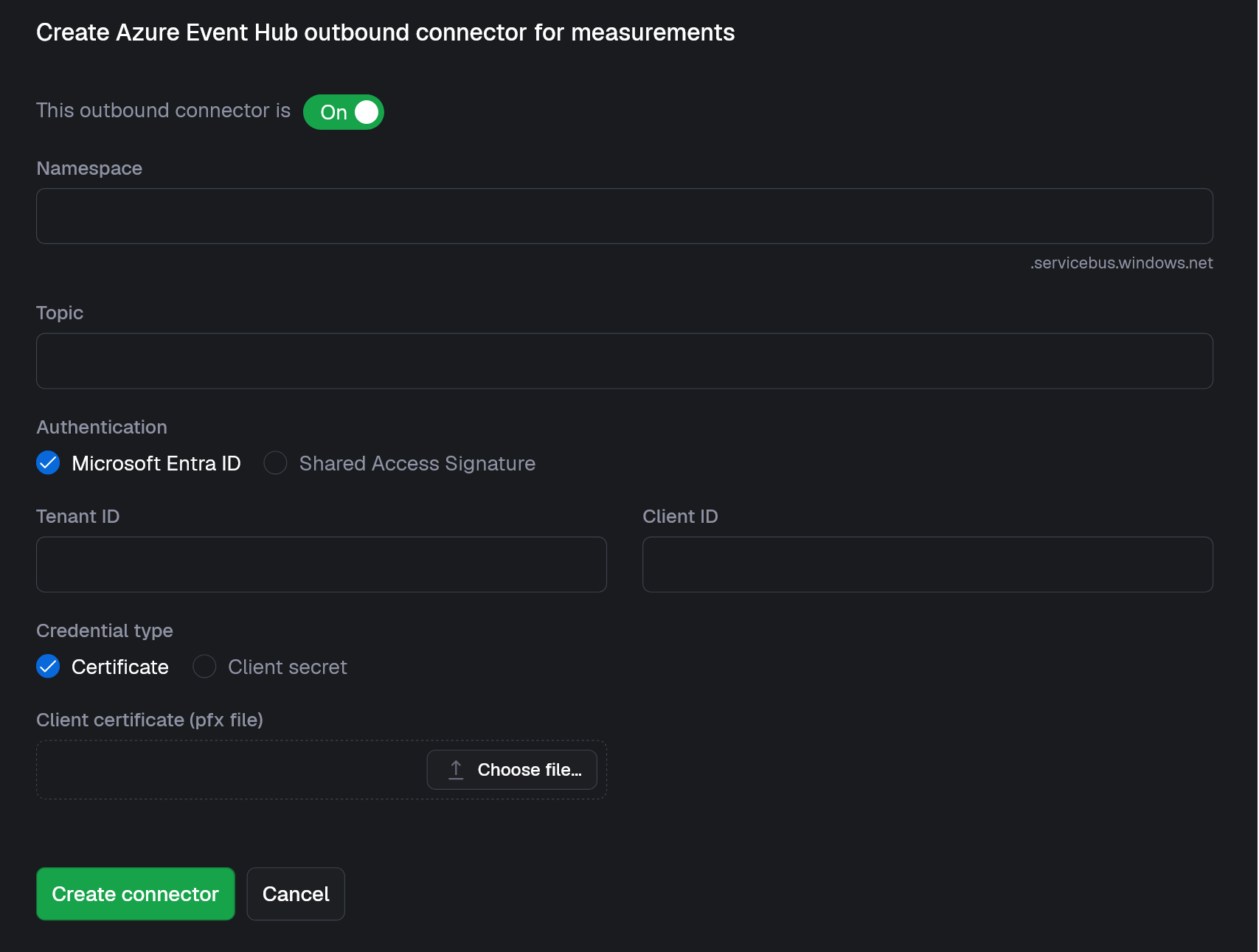The image size is (1259, 952).
Task: Click the Create connector button
Action: (136, 894)
